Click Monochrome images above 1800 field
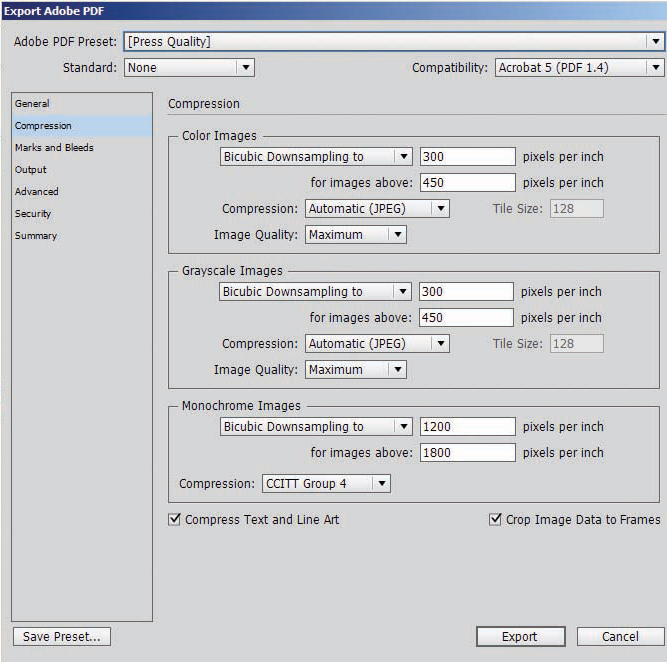The width and height of the screenshot is (667, 662). pos(467,453)
